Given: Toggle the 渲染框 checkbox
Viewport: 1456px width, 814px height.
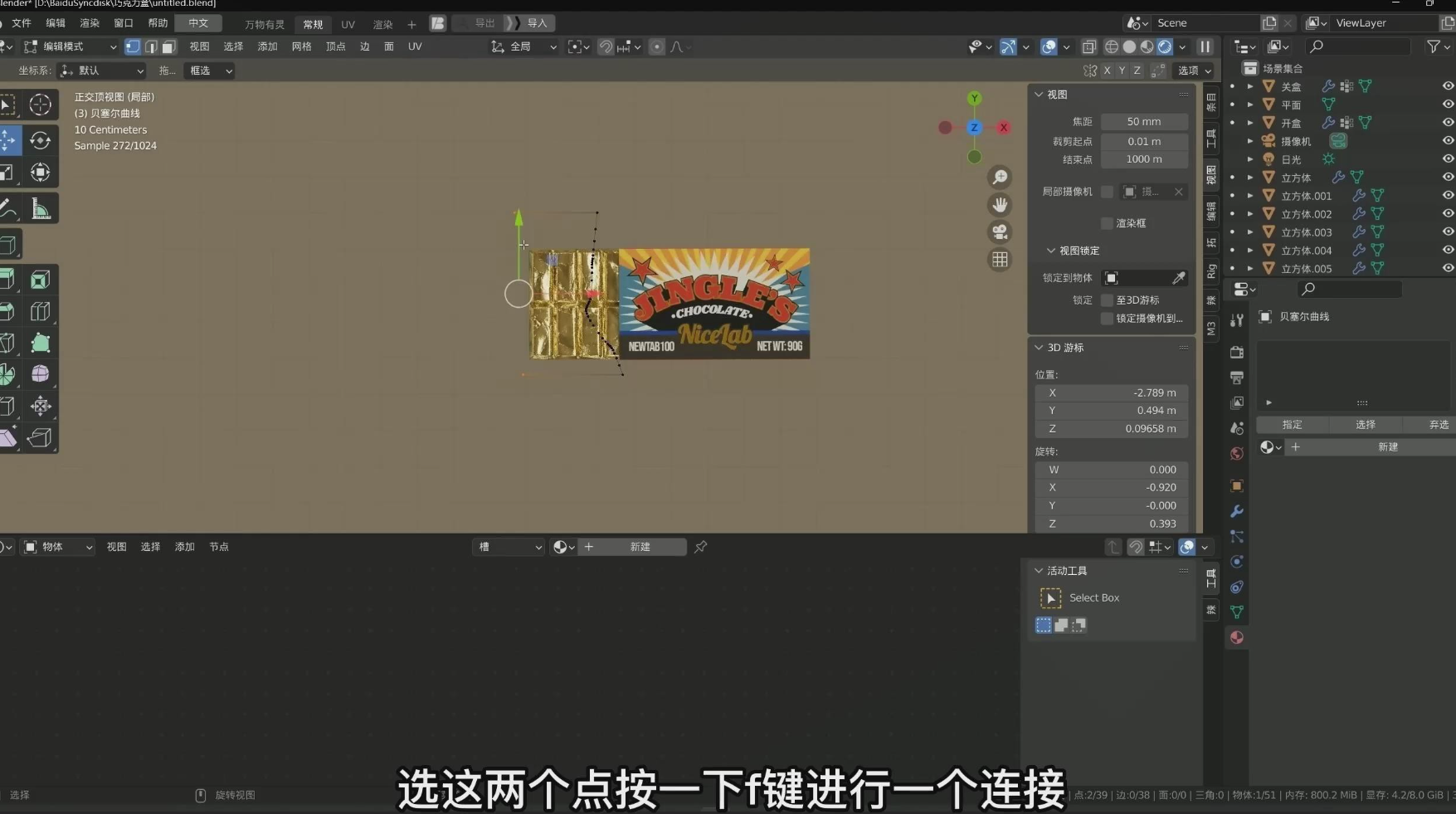Looking at the screenshot, I should [x=1107, y=223].
